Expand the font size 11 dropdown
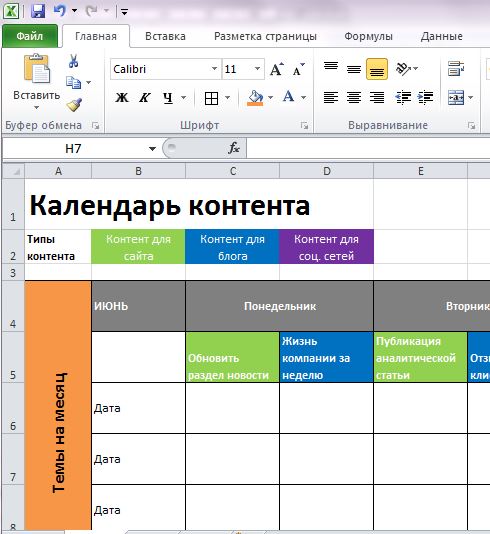 coord(257,69)
